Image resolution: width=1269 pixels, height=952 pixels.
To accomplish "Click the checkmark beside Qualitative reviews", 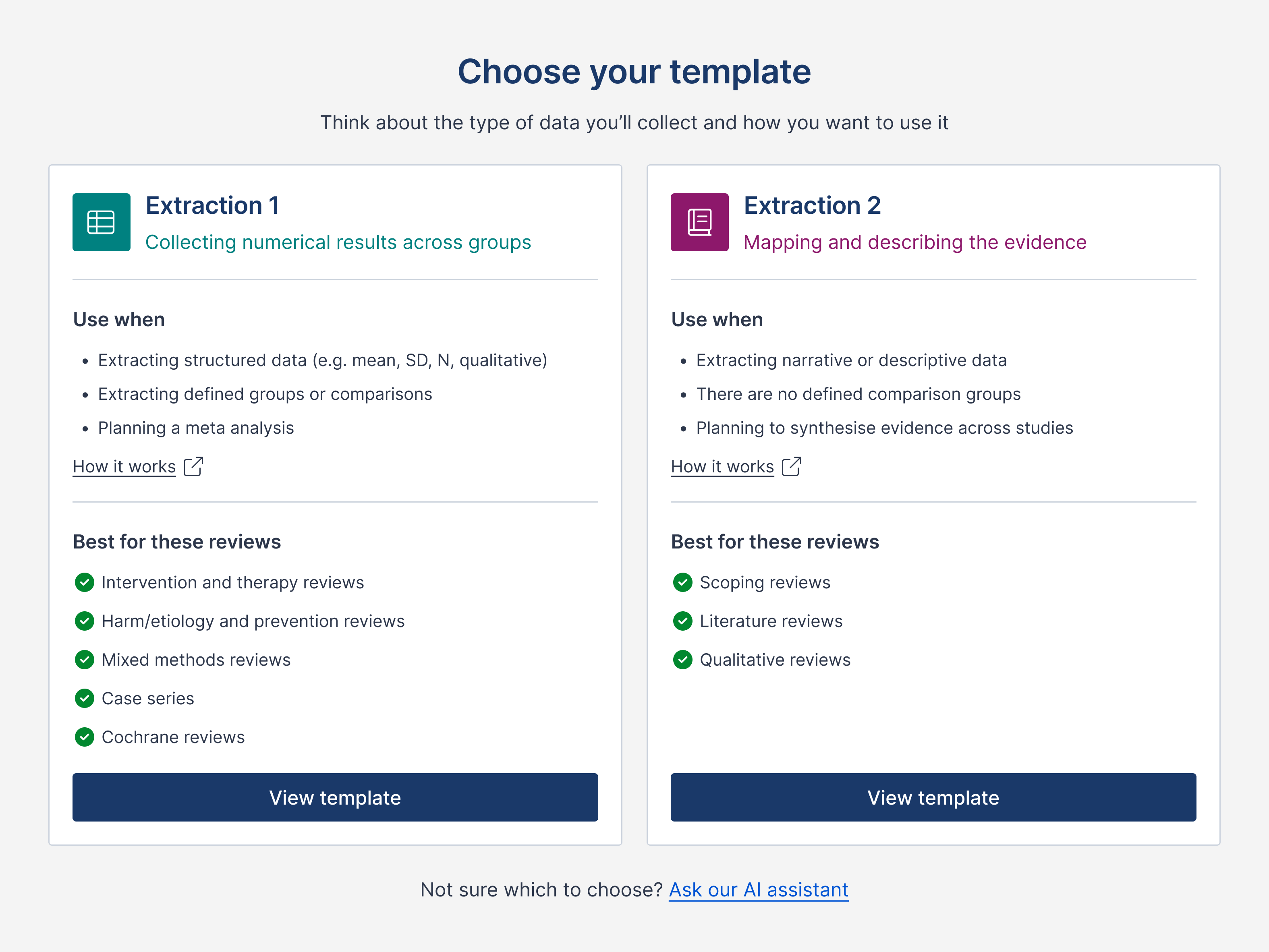I will pyautogui.click(x=683, y=660).
